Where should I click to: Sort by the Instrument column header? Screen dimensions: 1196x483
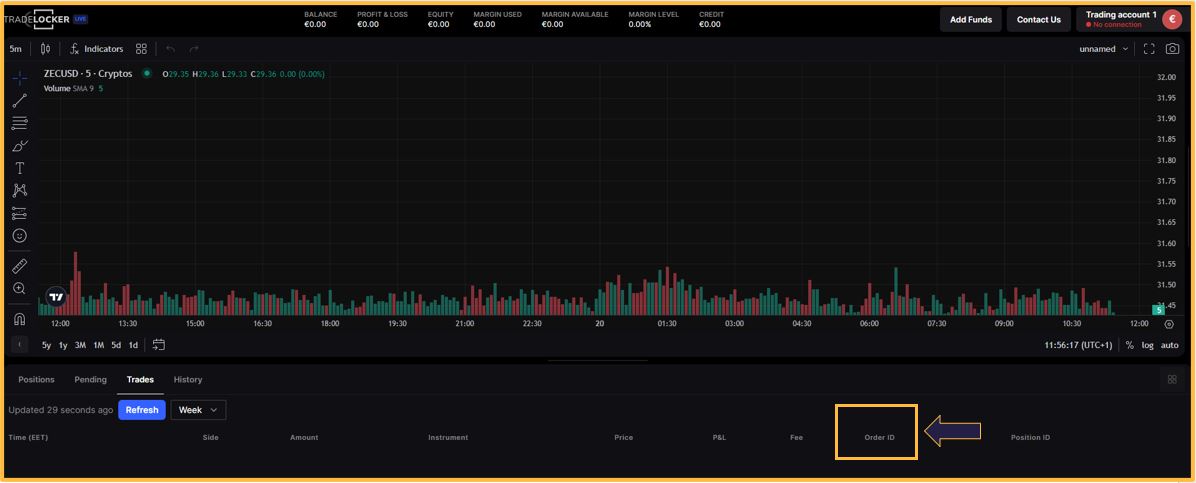tap(448, 437)
